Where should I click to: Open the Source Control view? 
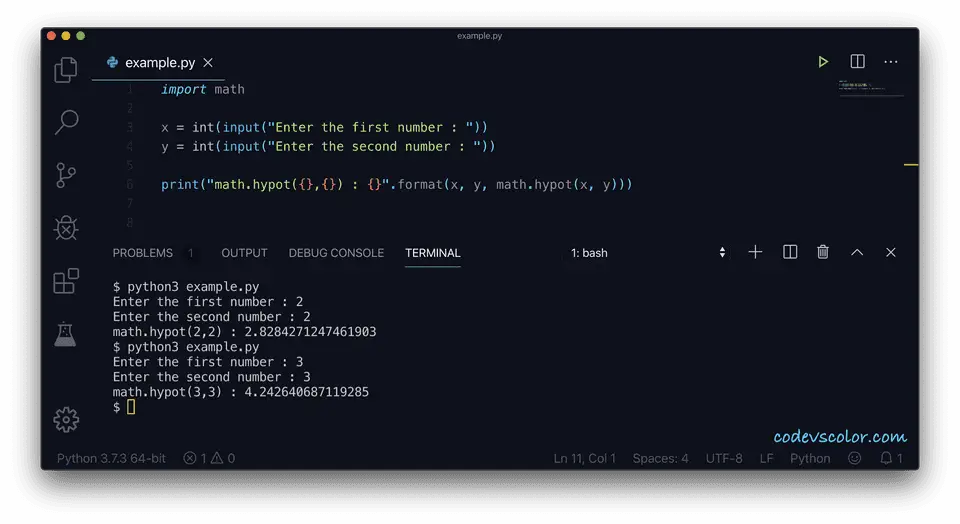(66, 175)
